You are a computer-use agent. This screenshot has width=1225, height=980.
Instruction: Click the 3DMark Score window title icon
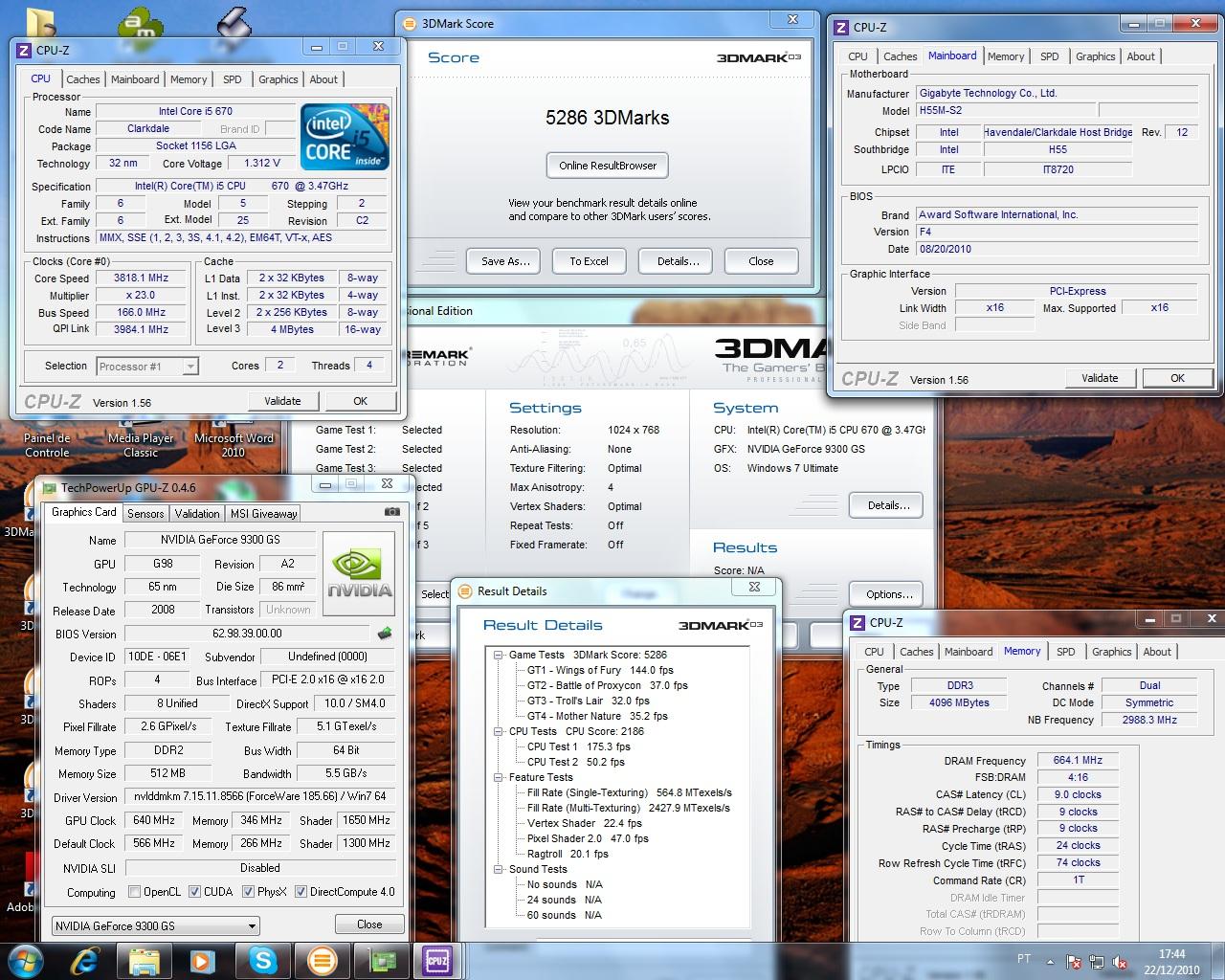[x=410, y=24]
